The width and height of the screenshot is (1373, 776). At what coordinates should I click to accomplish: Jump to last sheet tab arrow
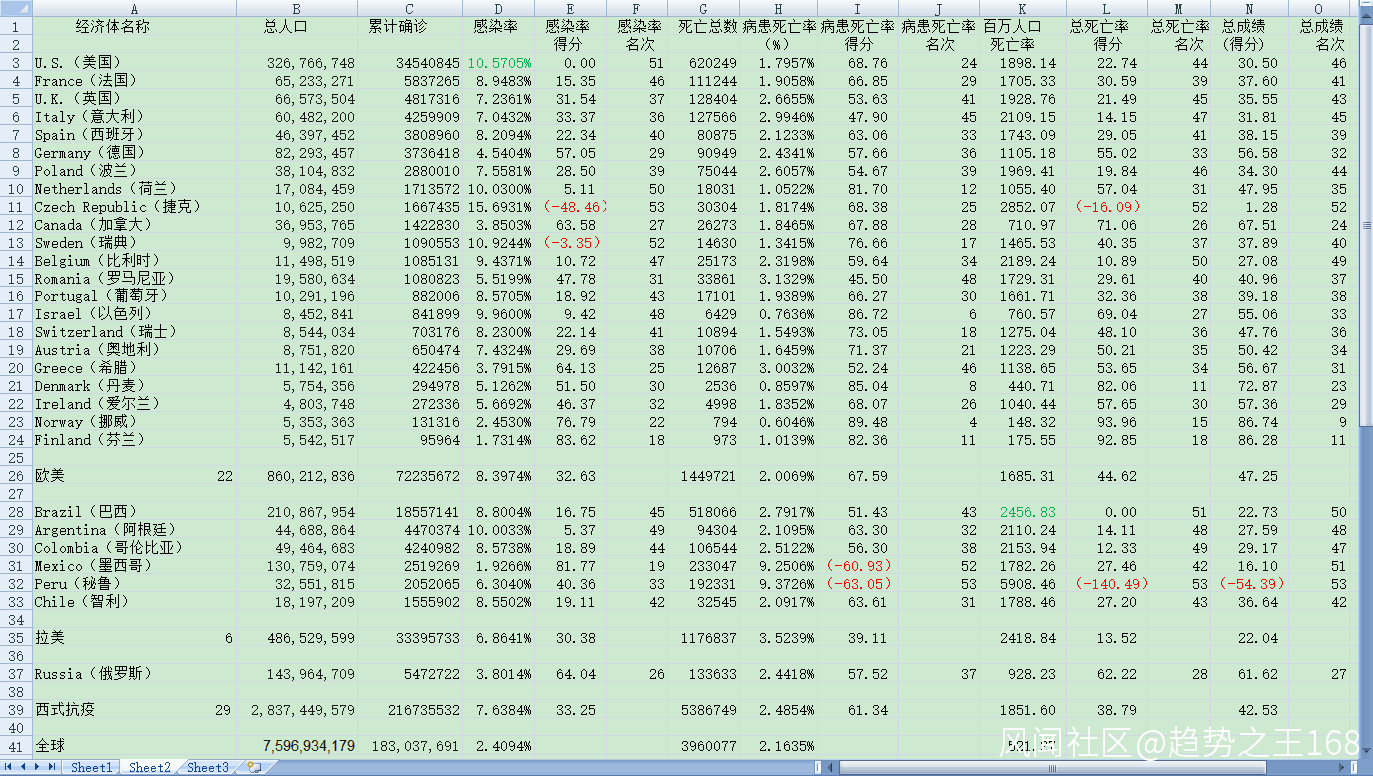(52, 767)
